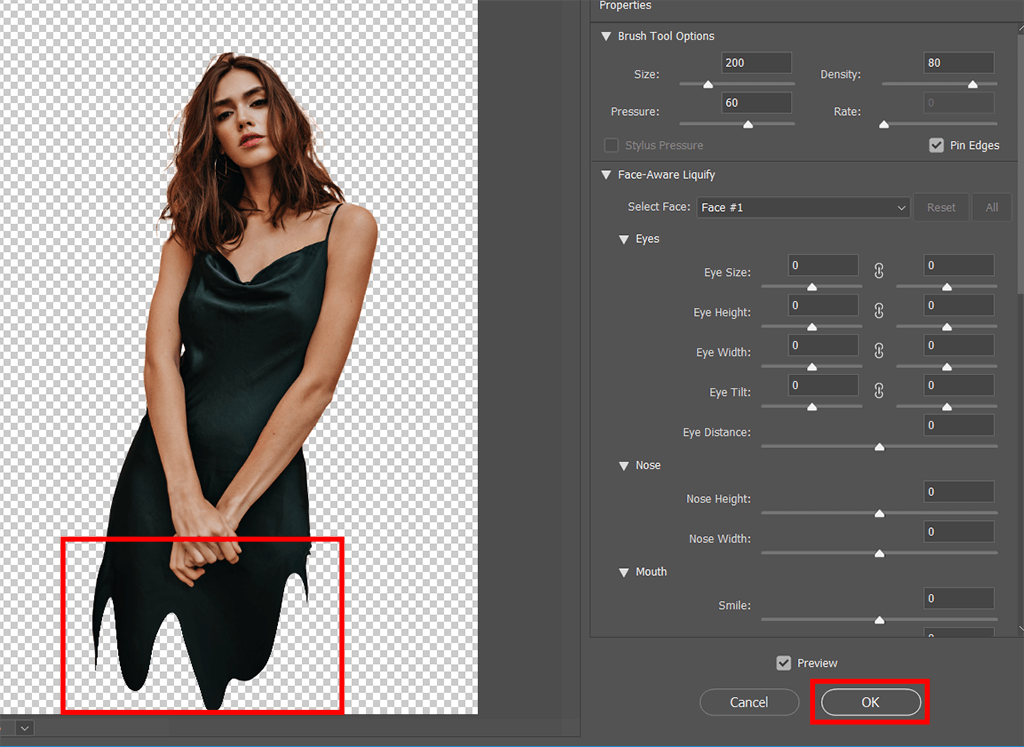Viewport: 1024px width, 747px height.
Task: Collapse the Brush Tool Options section
Action: (606, 36)
